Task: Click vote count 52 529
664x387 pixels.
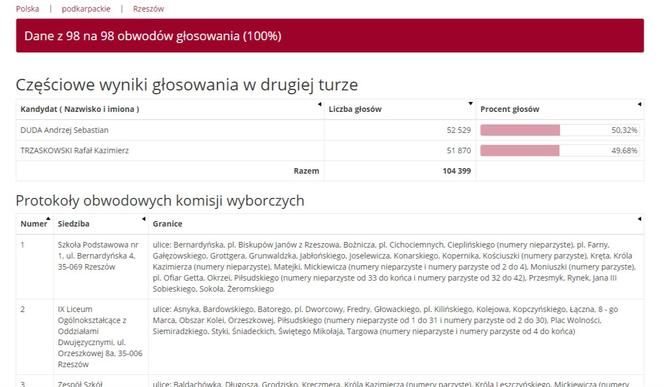Action: tap(459, 130)
